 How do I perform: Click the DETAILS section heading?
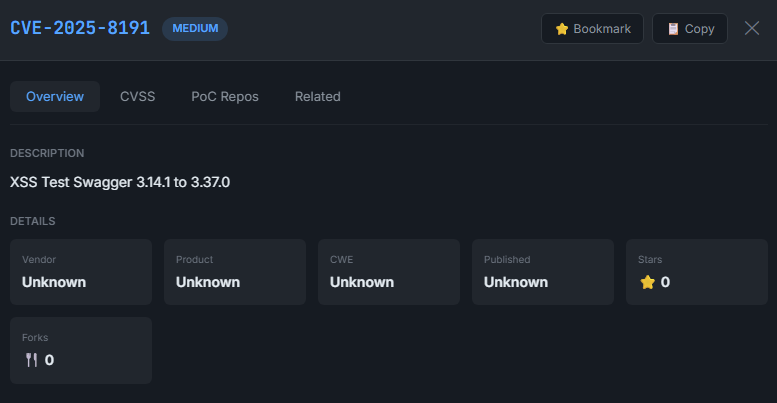pos(33,221)
